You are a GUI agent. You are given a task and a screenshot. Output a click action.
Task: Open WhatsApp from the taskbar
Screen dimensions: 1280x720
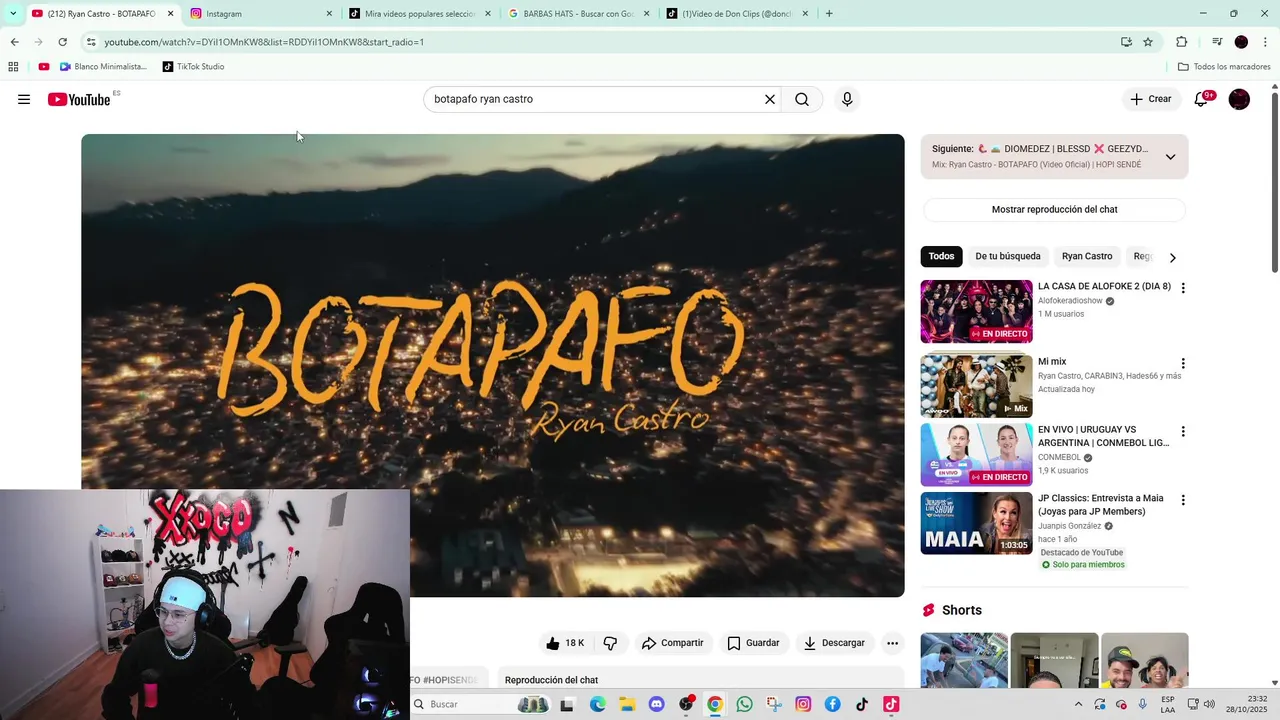point(744,704)
